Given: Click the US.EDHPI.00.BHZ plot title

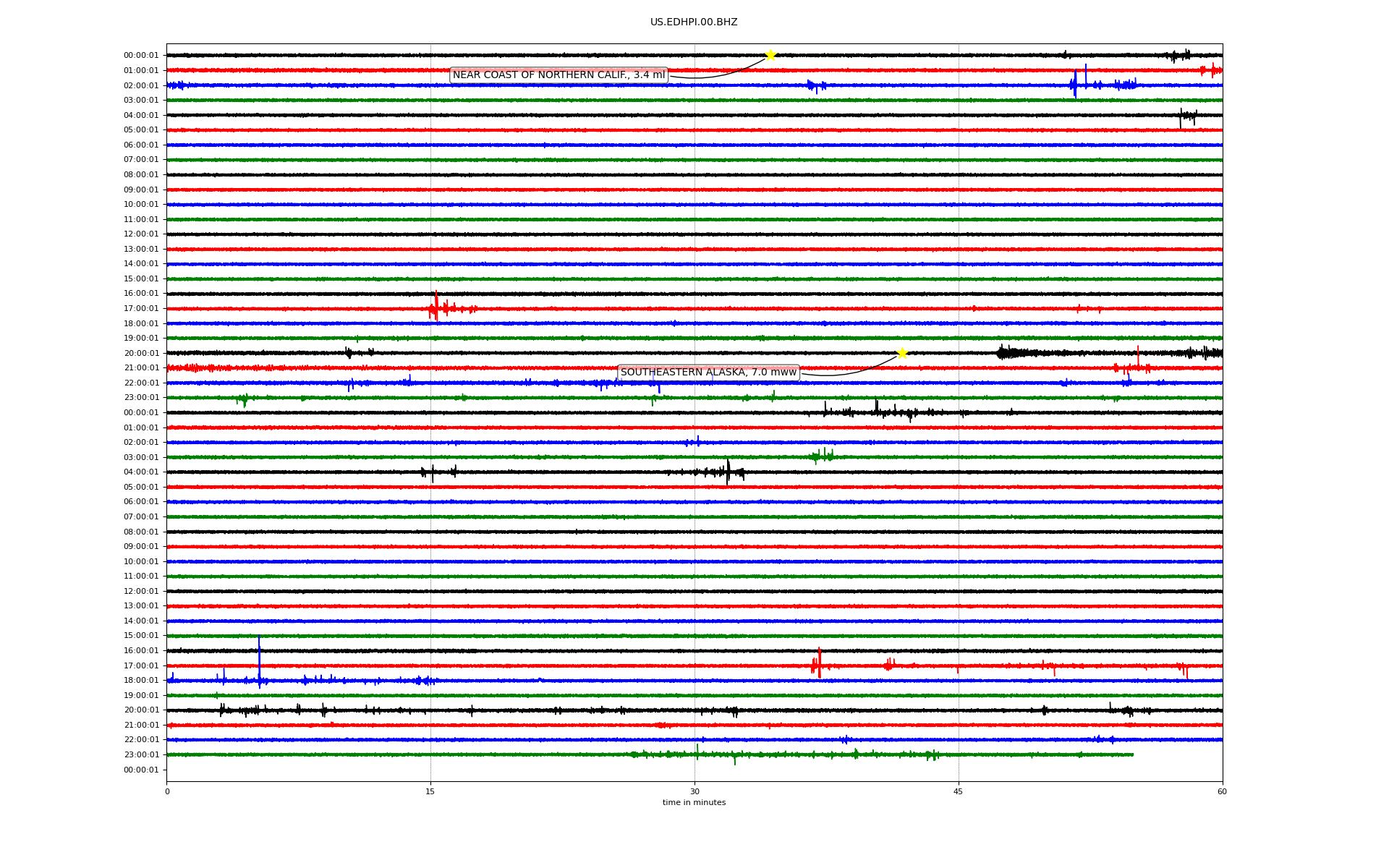Looking at the screenshot, I should 694,22.
